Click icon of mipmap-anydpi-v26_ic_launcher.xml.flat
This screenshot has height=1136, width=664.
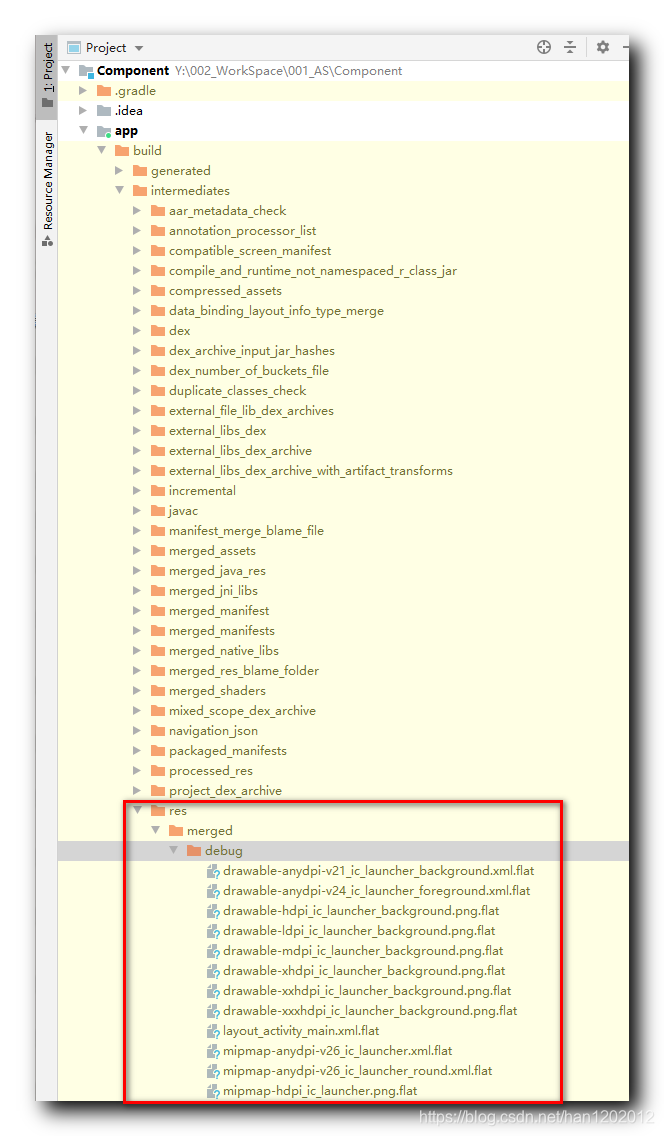click(213, 1051)
